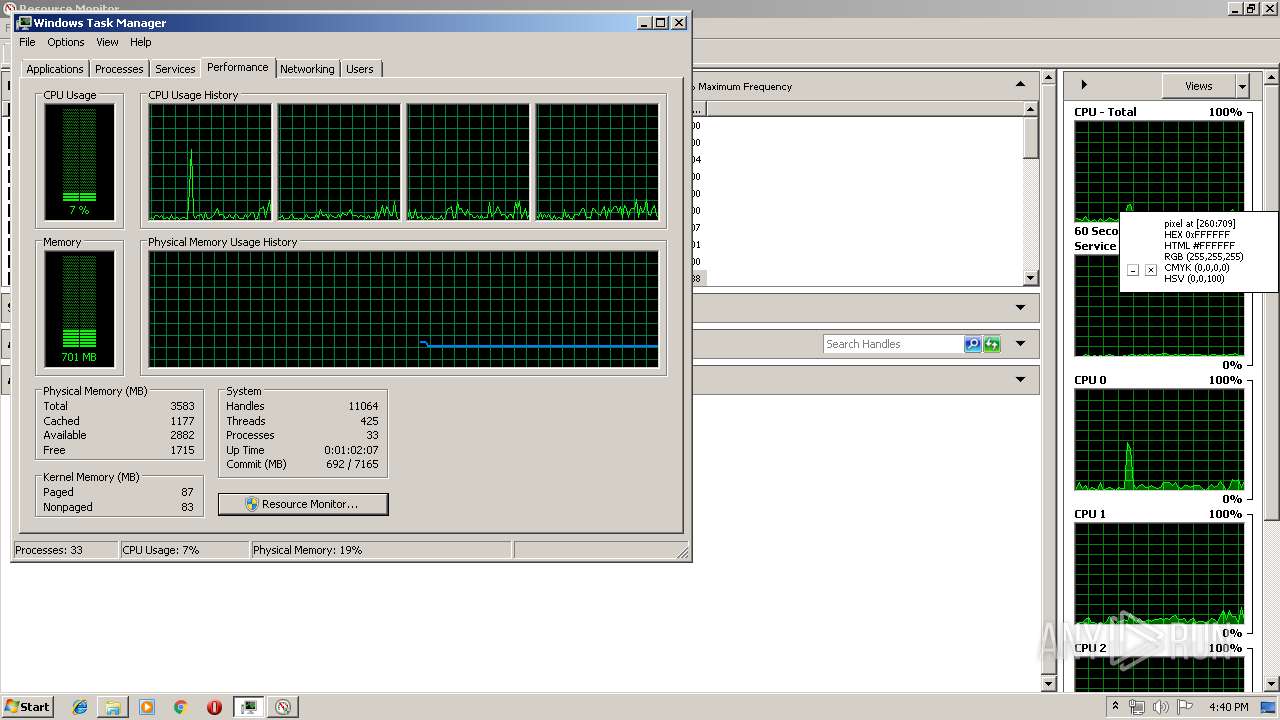Image resolution: width=1280 pixels, height=720 pixels.
Task: Click network icon in system tray
Action: coord(1137,707)
